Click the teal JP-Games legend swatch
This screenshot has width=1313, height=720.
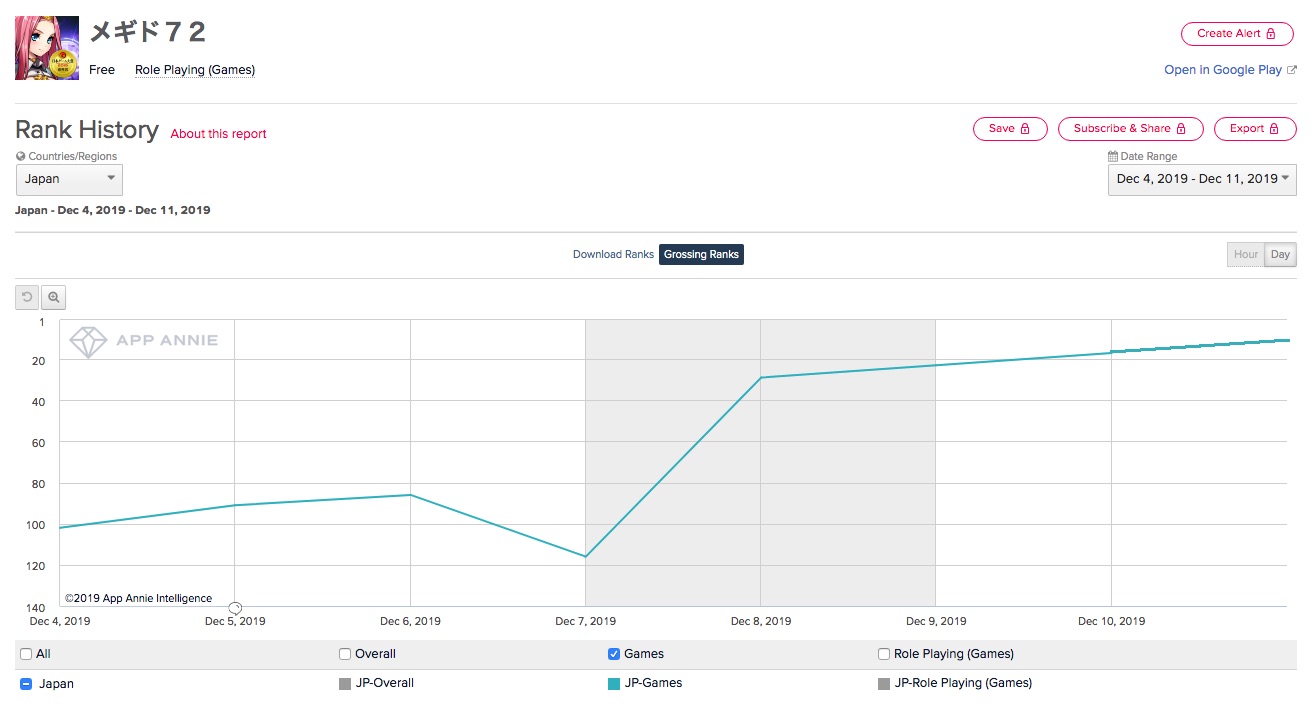pyautogui.click(x=614, y=684)
